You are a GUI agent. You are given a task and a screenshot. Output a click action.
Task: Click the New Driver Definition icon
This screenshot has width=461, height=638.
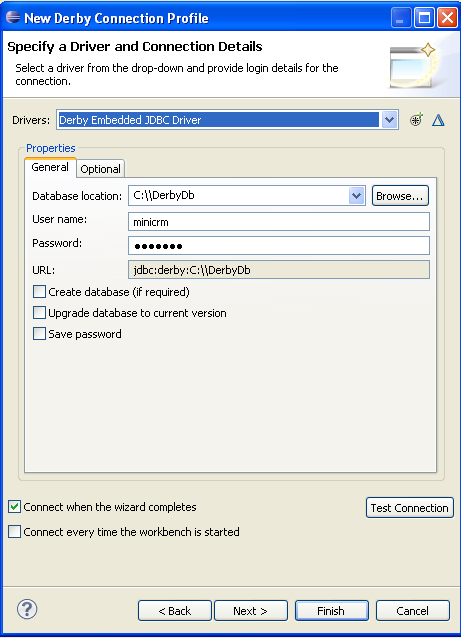(416, 120)
